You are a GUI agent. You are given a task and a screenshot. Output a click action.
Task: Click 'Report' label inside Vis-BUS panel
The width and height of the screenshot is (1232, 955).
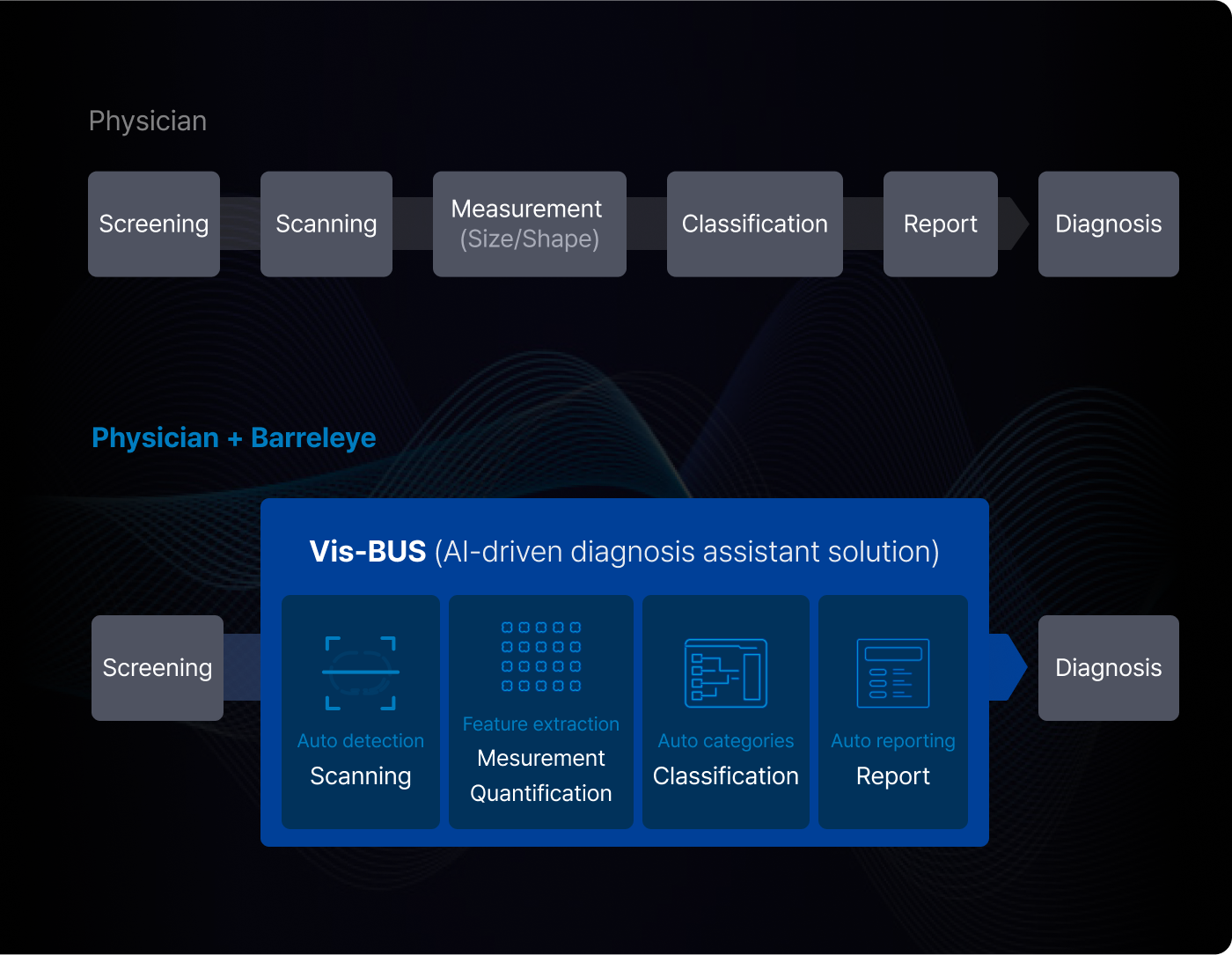893,776
